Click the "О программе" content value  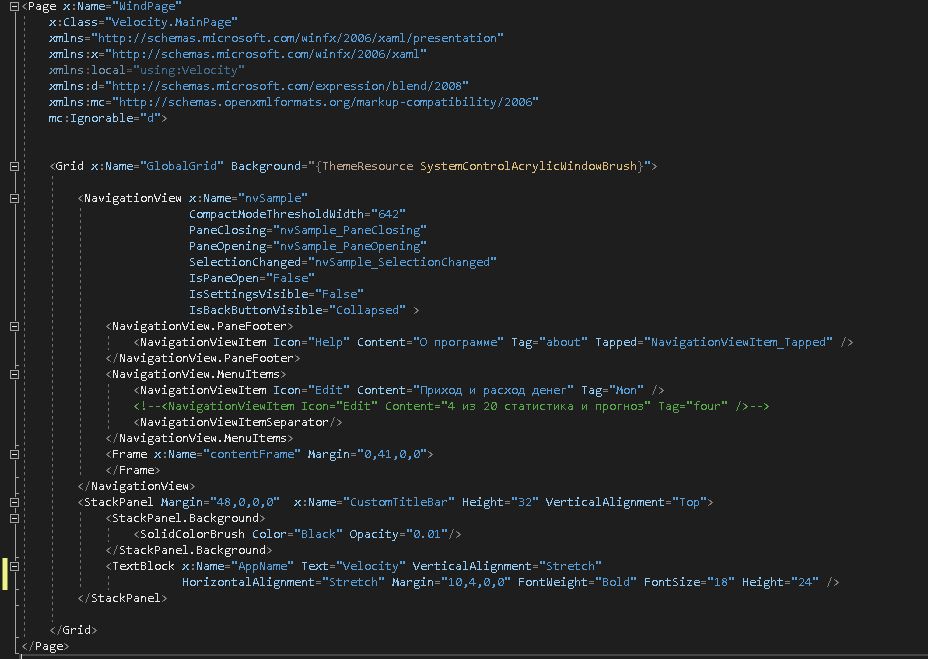[458, 342]
